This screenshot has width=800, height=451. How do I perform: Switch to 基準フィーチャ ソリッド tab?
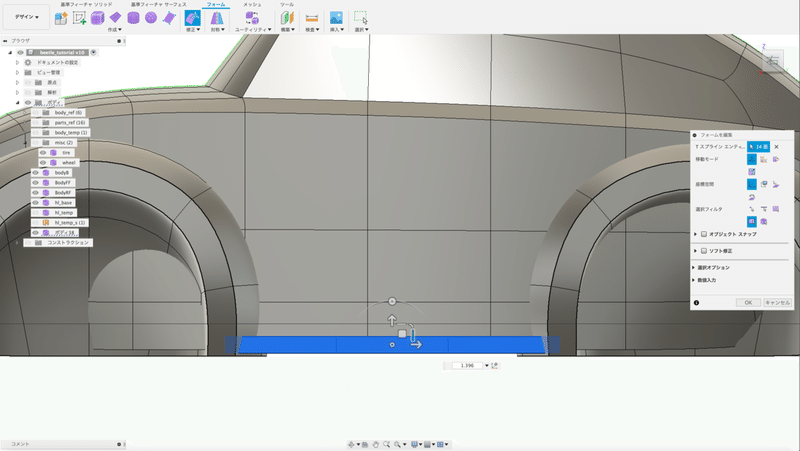(x=86, y=4)
